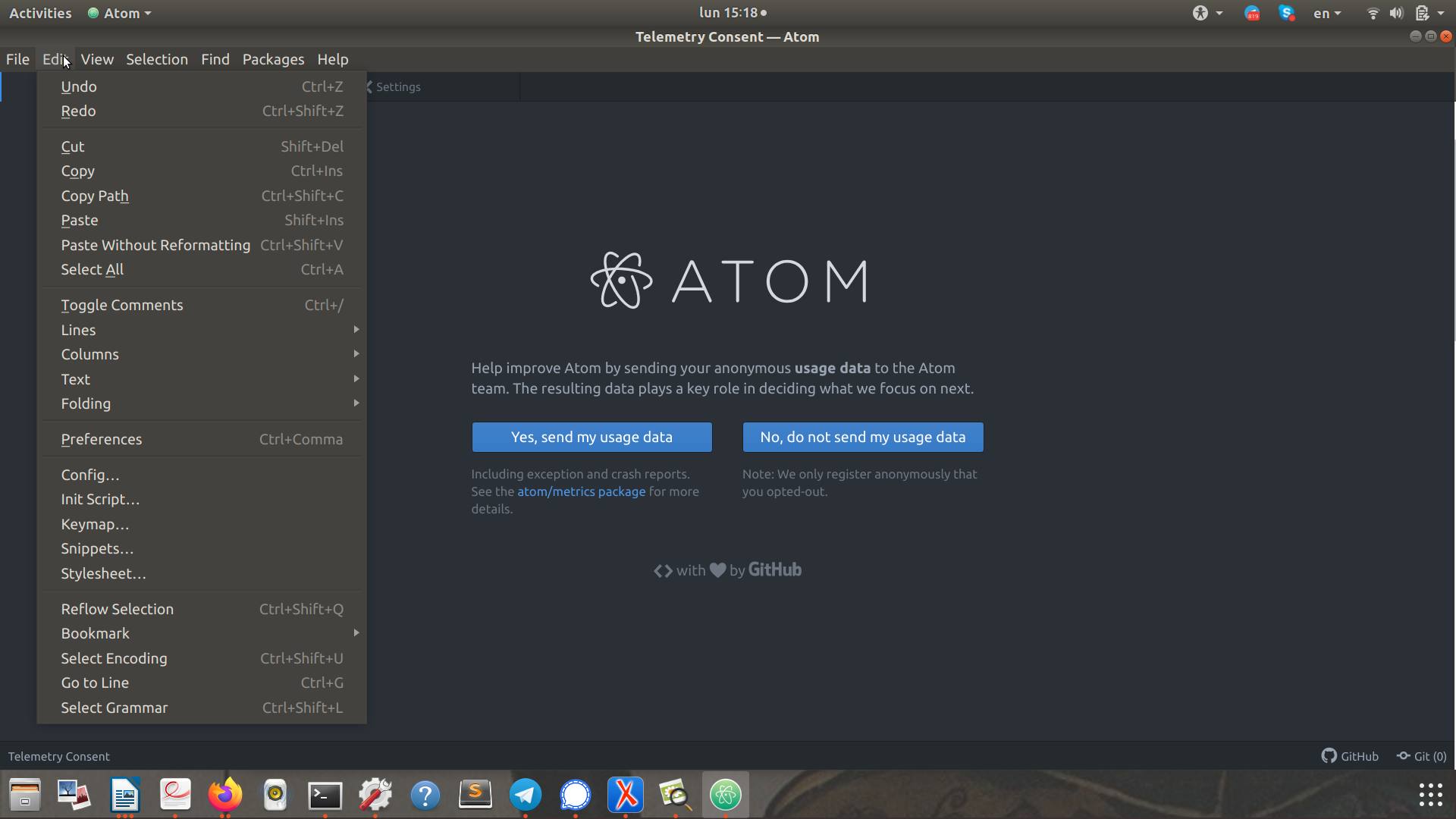This screenshot has width=1456, height=819.
Task: Open the red swoosh document app in dock
Action: click(x=175, y=795)
